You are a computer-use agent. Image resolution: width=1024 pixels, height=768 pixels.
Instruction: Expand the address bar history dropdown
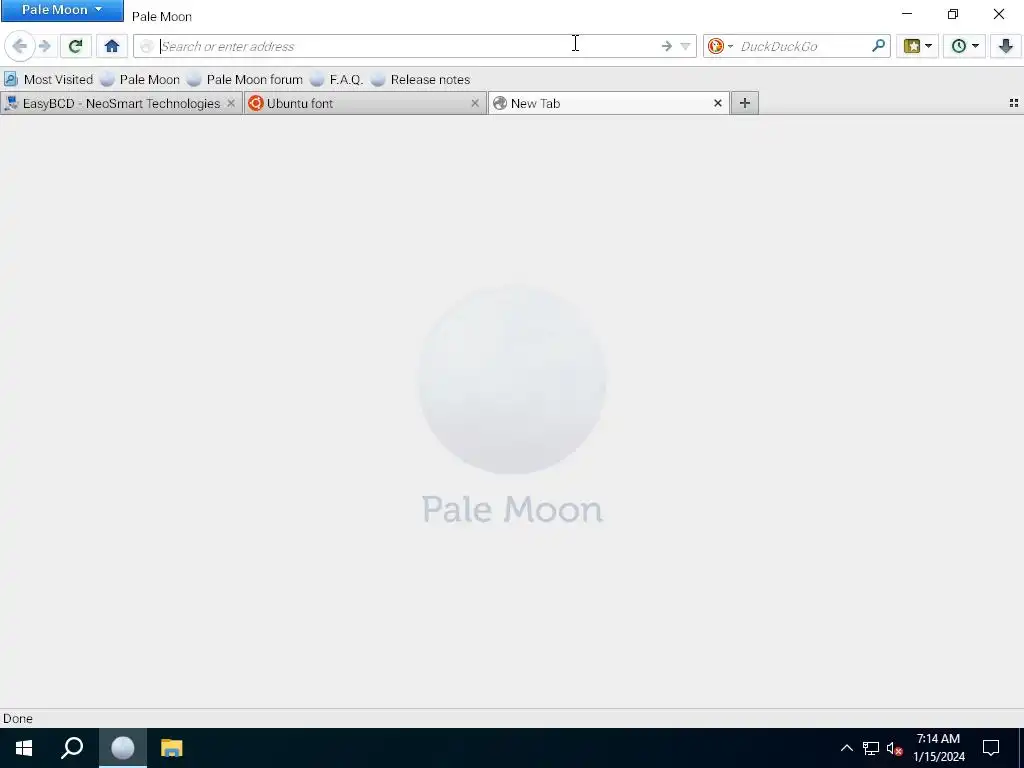(x=685, y=46)
